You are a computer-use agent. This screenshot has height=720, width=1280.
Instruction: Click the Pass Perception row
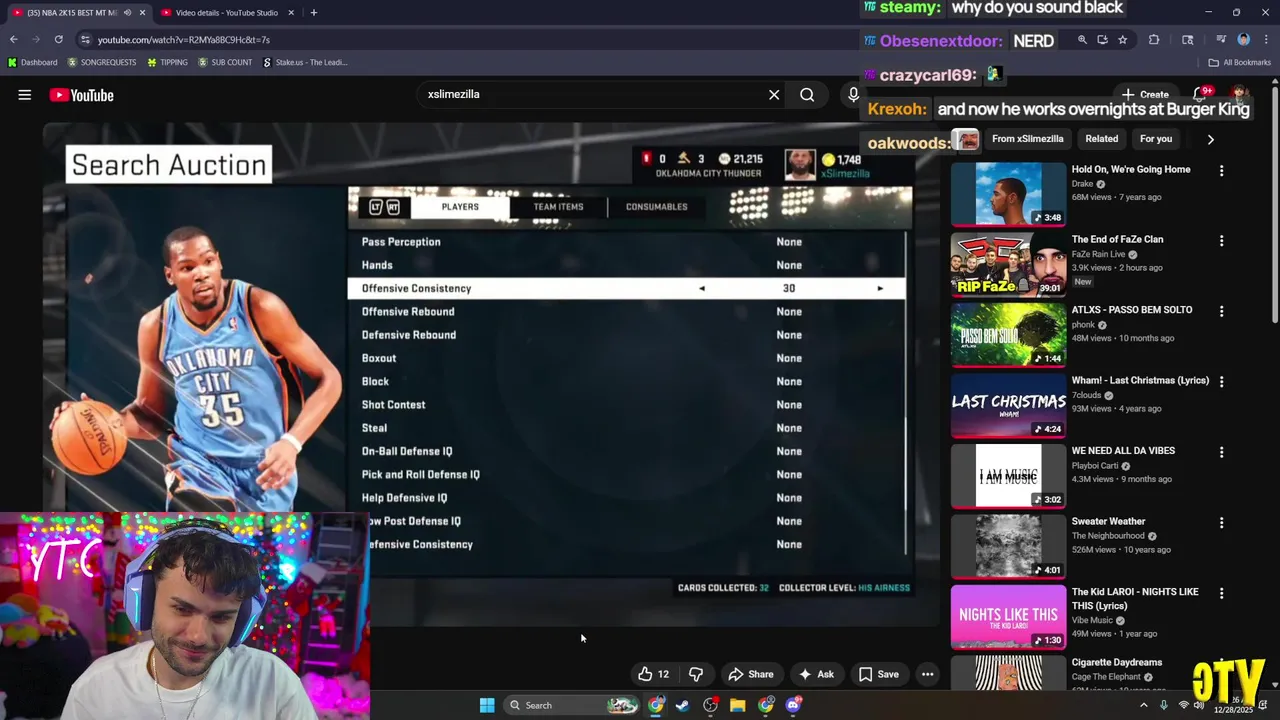[626, 242]
